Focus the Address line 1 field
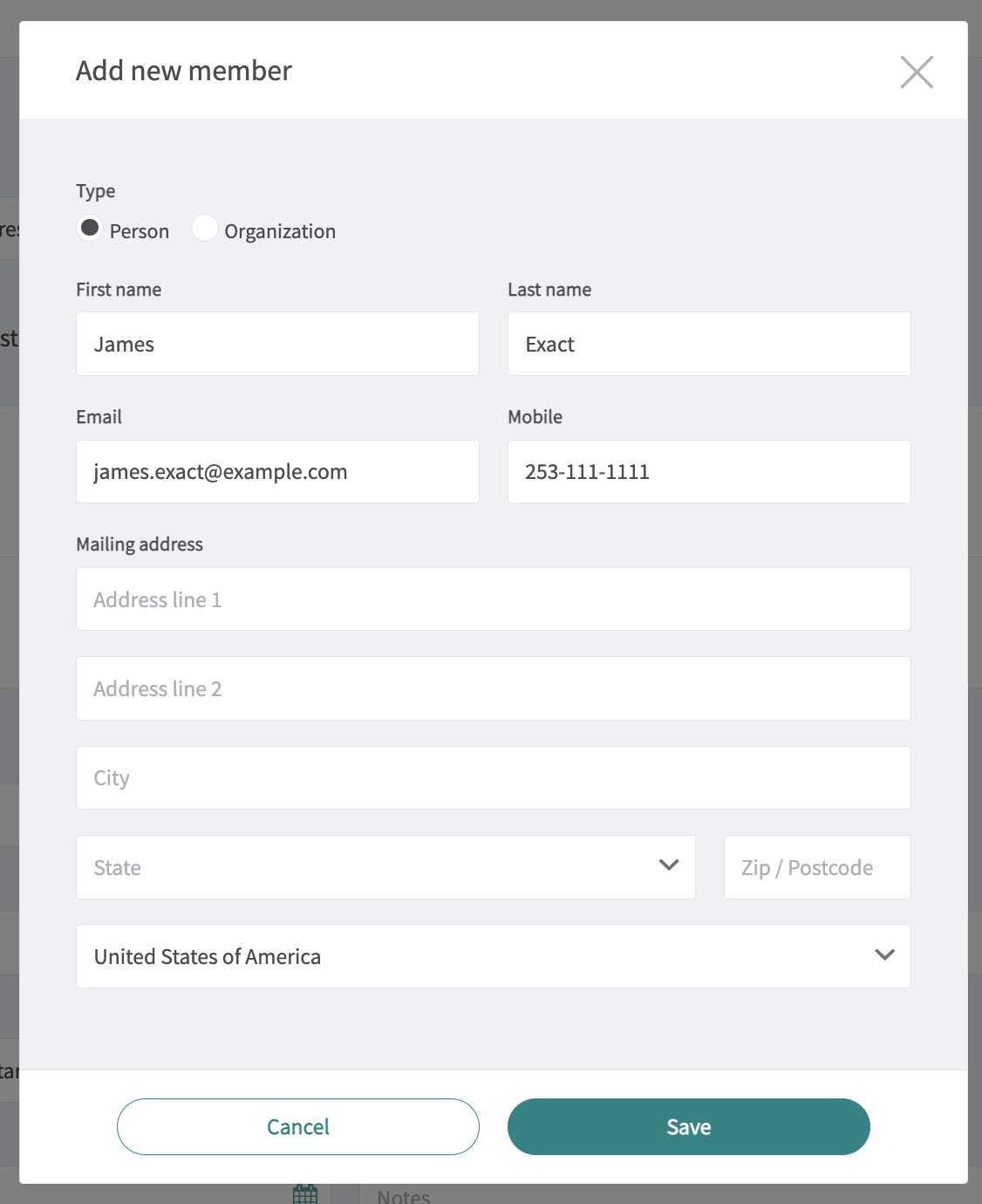The width and height of the screenshot is (982, 1204). [493, 599]
